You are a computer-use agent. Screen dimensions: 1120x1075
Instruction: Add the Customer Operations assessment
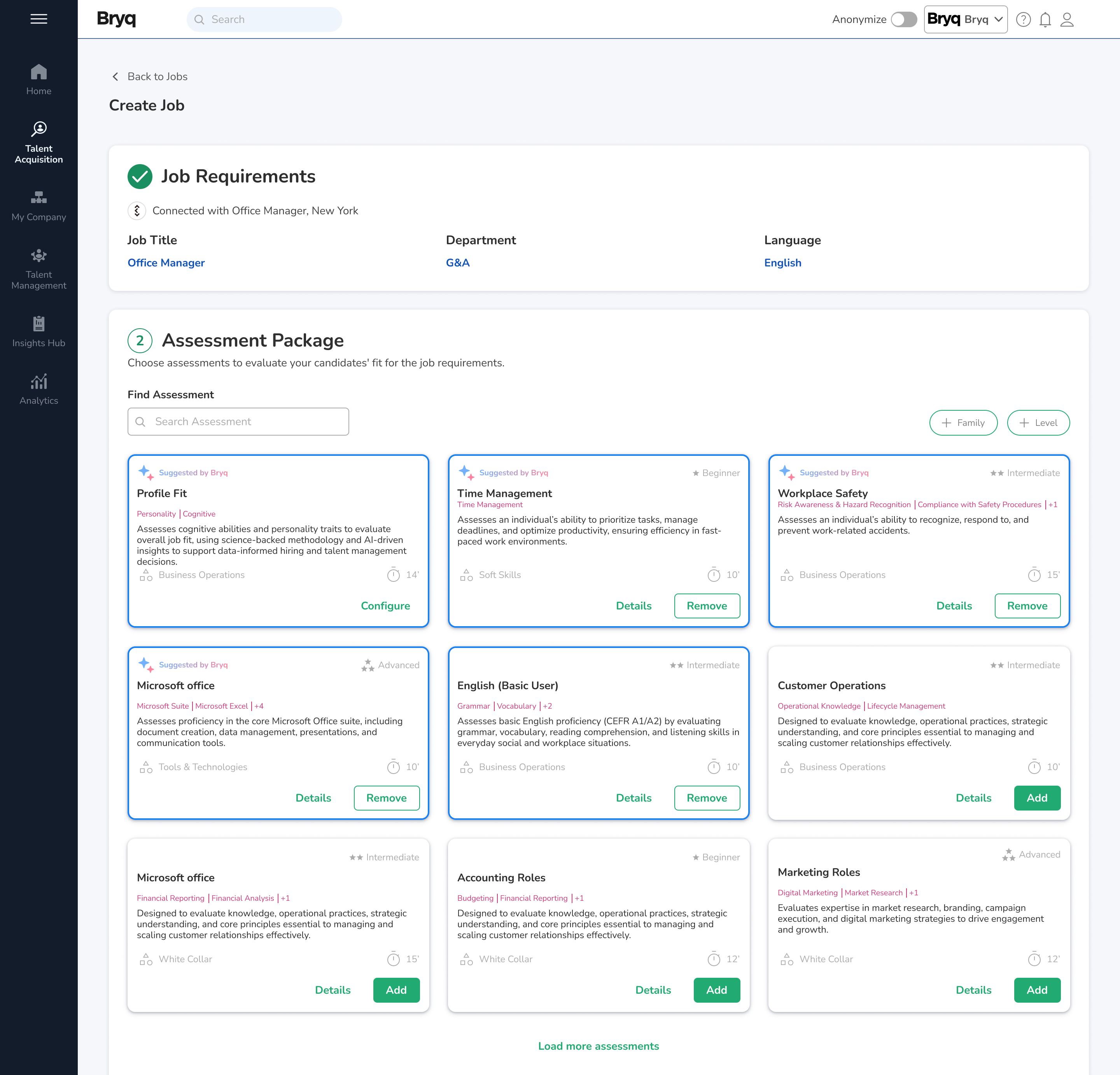pos(1036,797)
